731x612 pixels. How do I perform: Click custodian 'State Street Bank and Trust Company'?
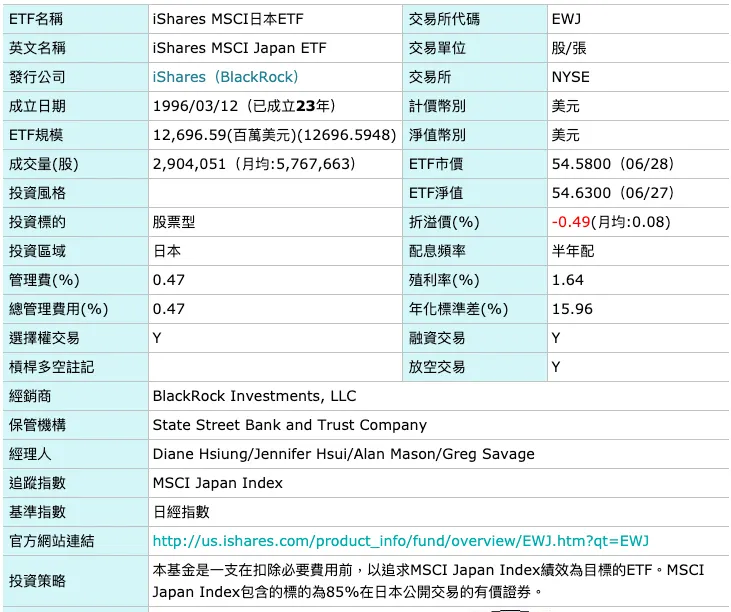click(x=290, y=425)
